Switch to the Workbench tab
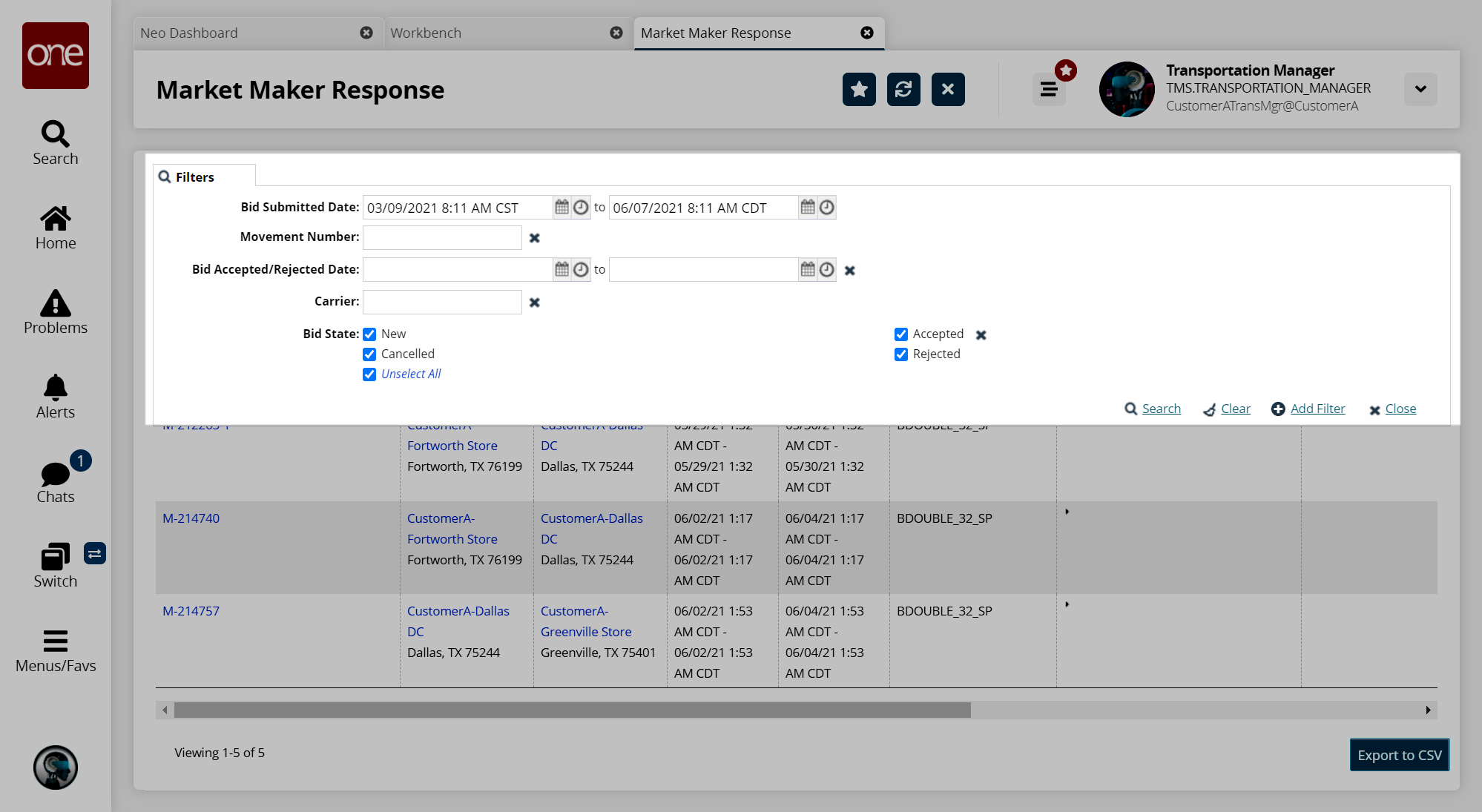The image size is (1482, 812). (x=426, y=33)
